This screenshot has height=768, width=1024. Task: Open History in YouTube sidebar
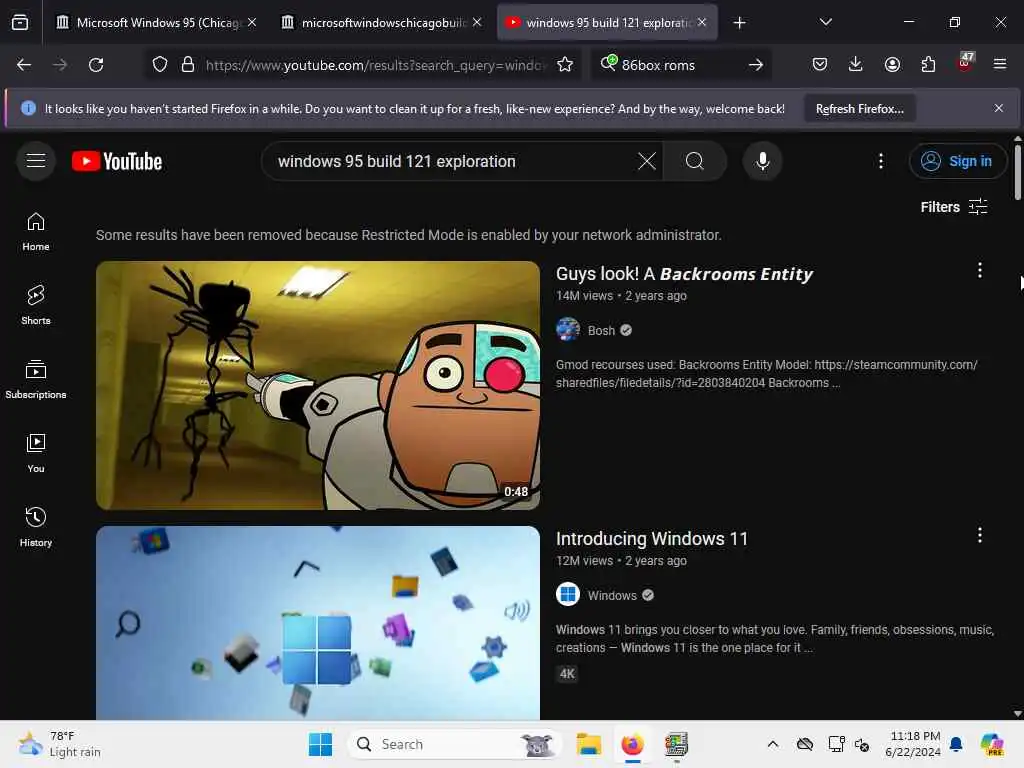36,527
